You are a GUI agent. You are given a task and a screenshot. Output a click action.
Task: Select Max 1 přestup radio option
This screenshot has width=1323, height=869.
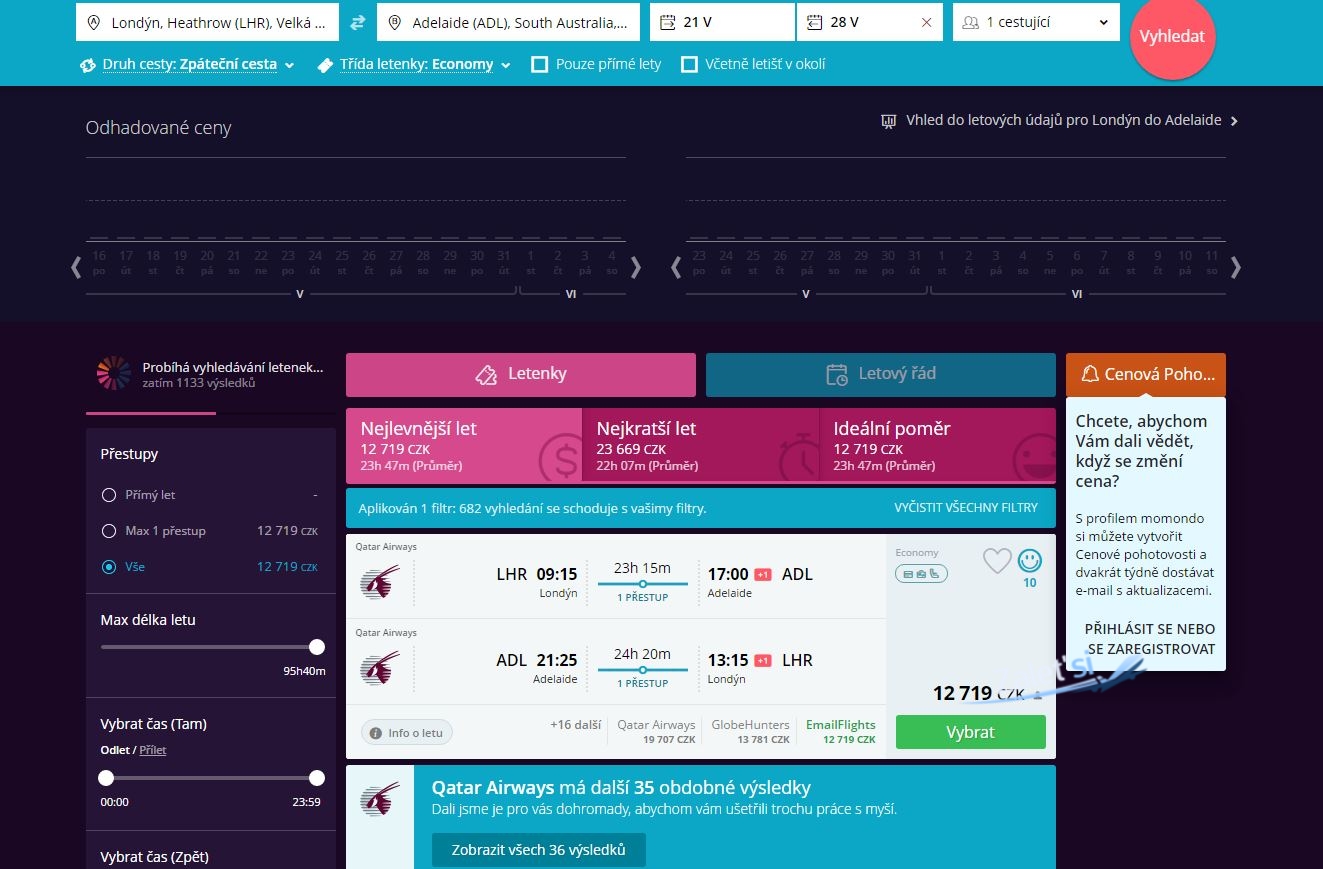[x=109, y=531]
